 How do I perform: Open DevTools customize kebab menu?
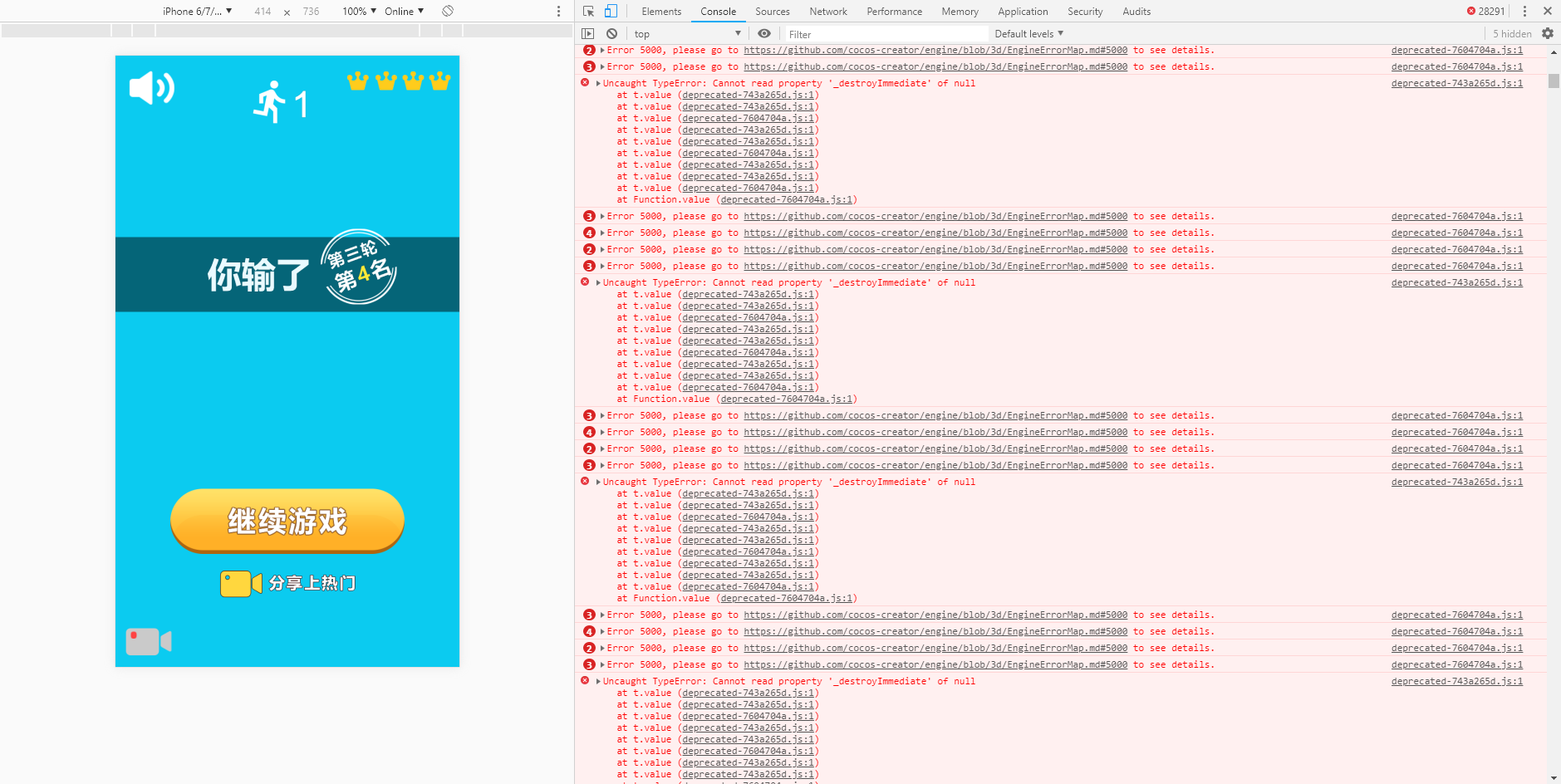[1524, 11]
